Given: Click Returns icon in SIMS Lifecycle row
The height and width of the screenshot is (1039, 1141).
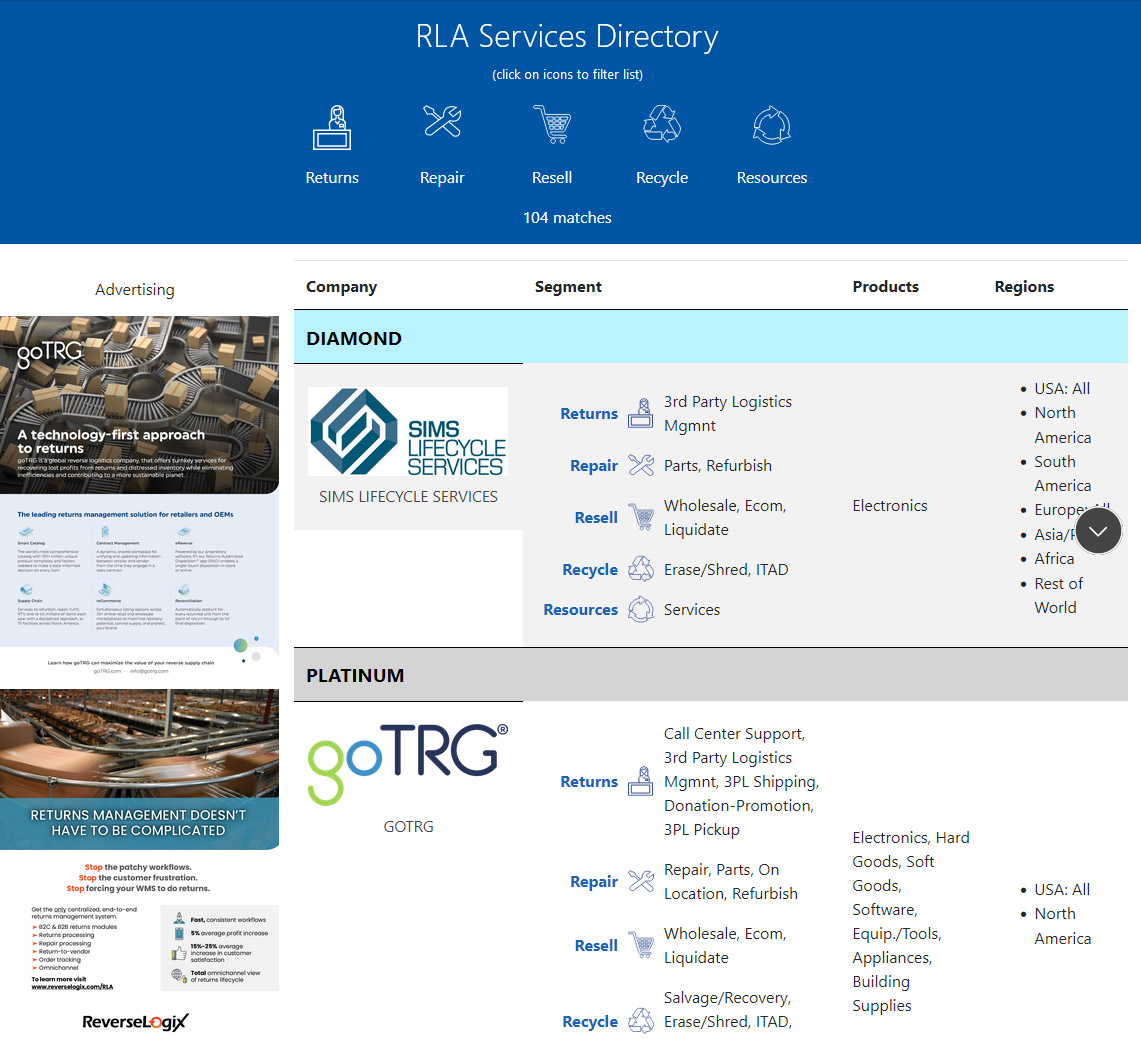Looking at the screenshot, I should pos(640,414).
